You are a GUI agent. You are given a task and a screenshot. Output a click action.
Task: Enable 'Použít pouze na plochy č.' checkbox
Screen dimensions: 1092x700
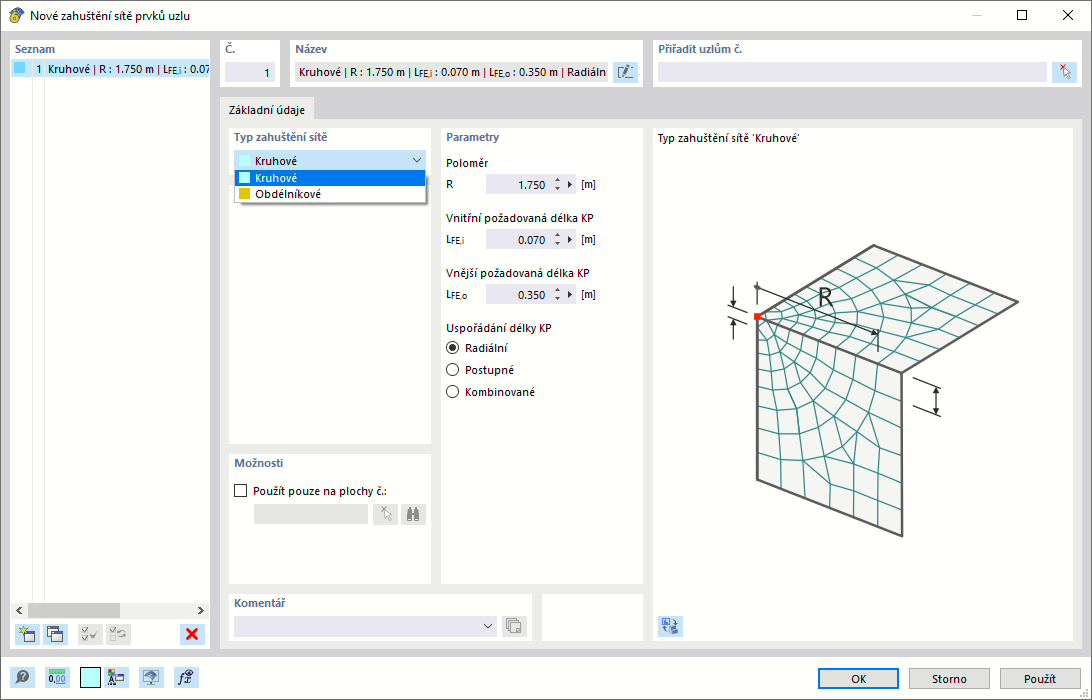coord(241,491)
